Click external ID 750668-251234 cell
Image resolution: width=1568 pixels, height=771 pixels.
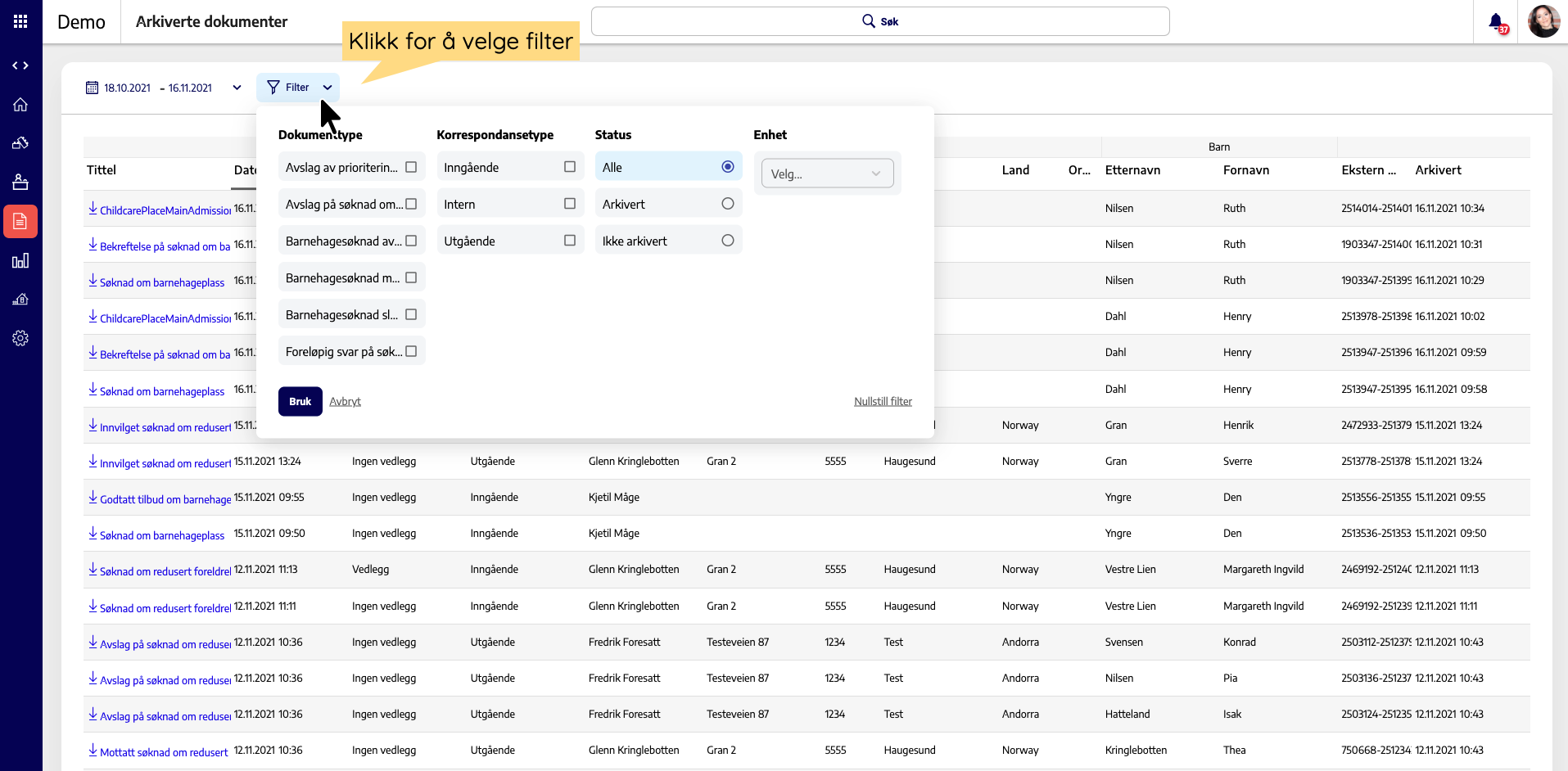1376,750
